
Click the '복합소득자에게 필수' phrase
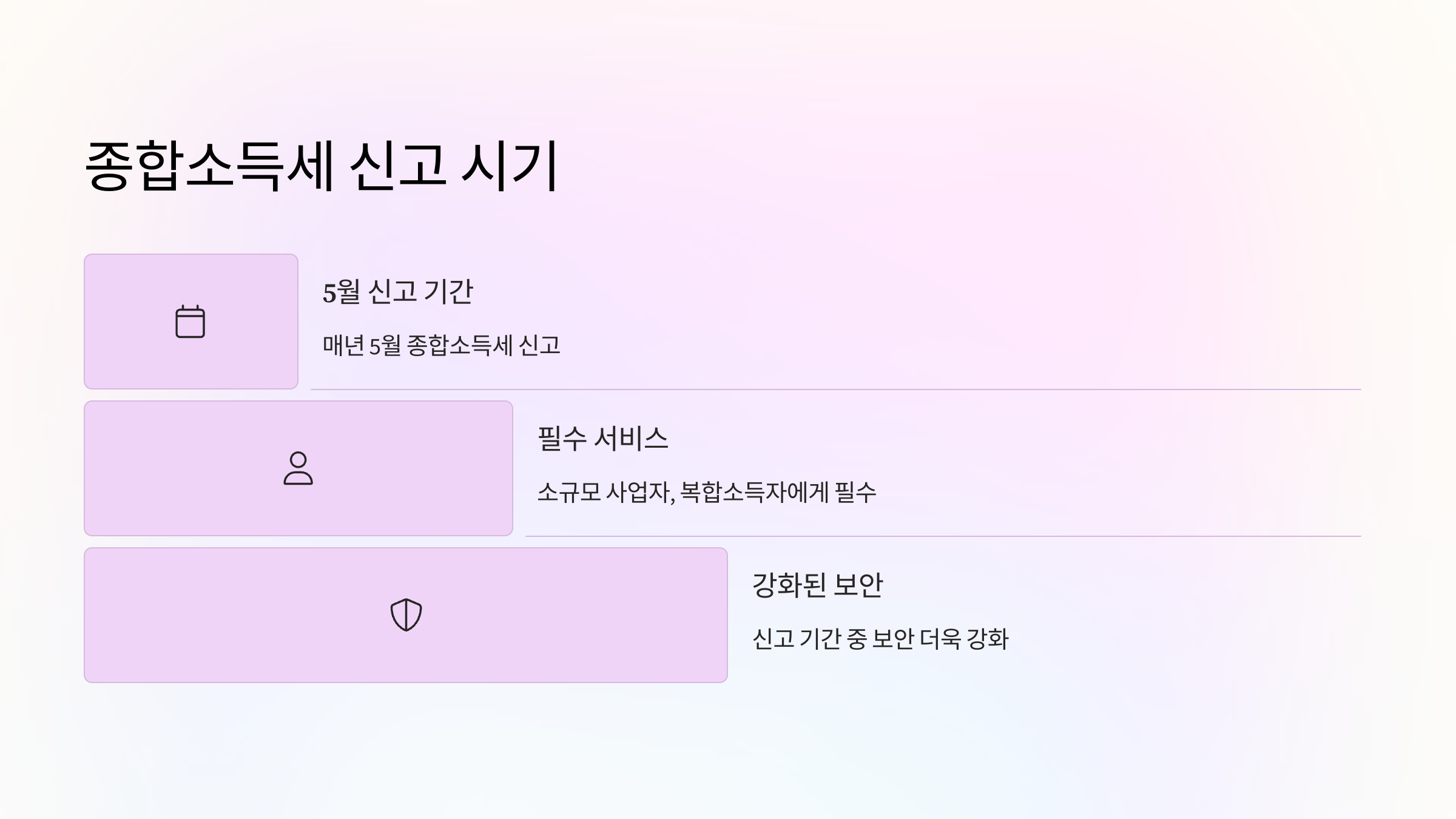click(778, 492)
